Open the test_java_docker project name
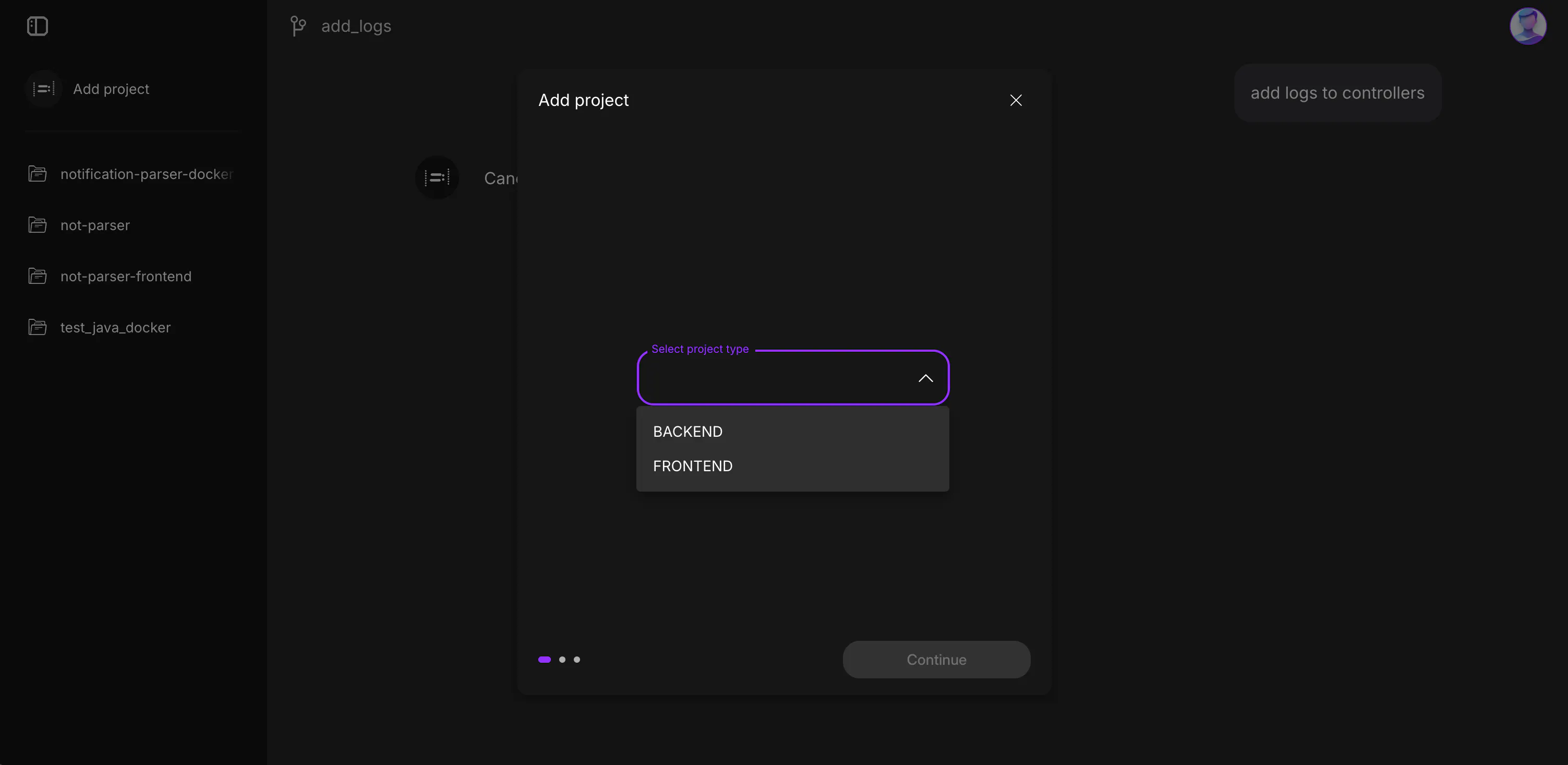1568x765 pixels. (115, 328)
